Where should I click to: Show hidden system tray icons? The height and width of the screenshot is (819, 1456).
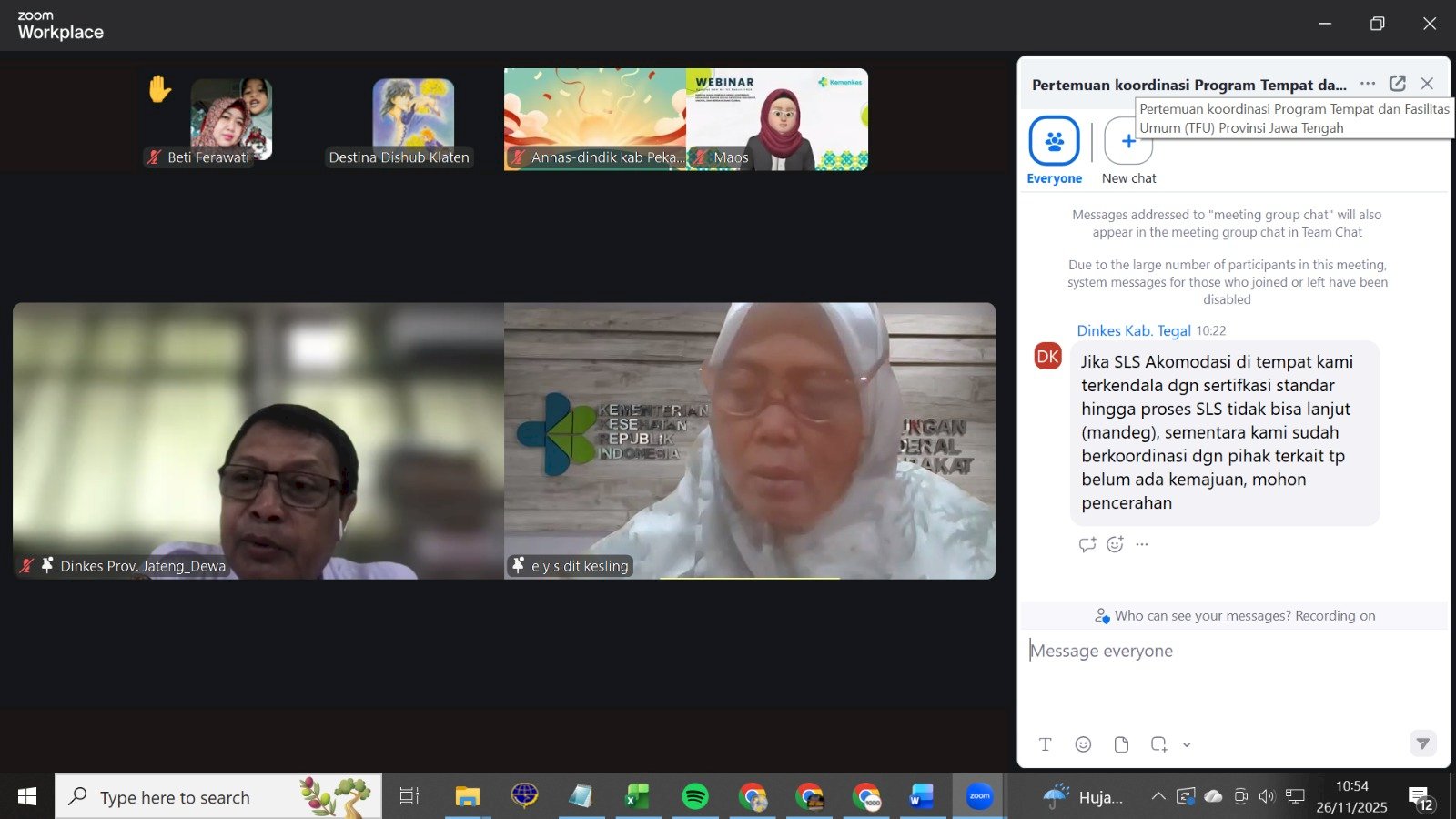(x=1158, y=797)
